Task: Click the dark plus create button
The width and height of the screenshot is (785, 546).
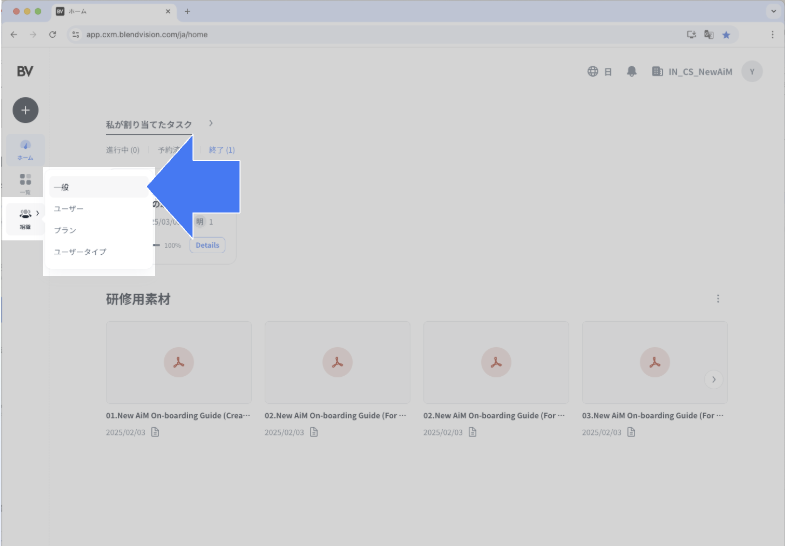Action: click(26, 110)
